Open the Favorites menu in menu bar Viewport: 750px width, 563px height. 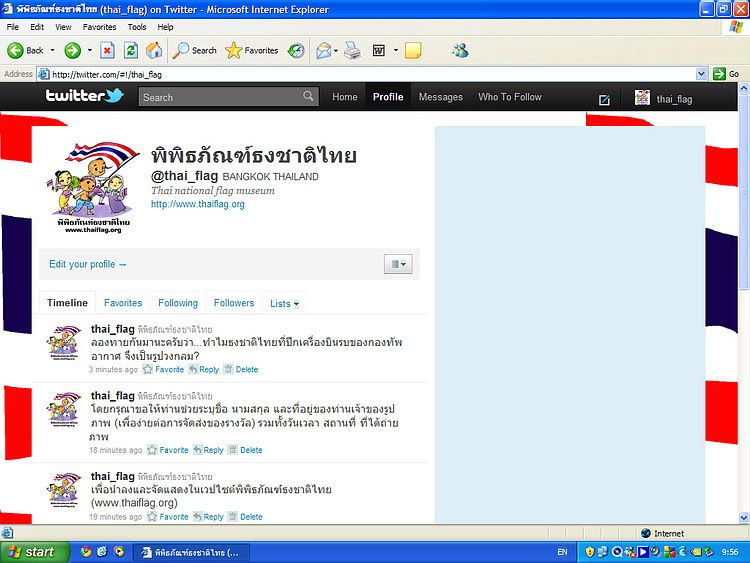[x=99, y=27]
